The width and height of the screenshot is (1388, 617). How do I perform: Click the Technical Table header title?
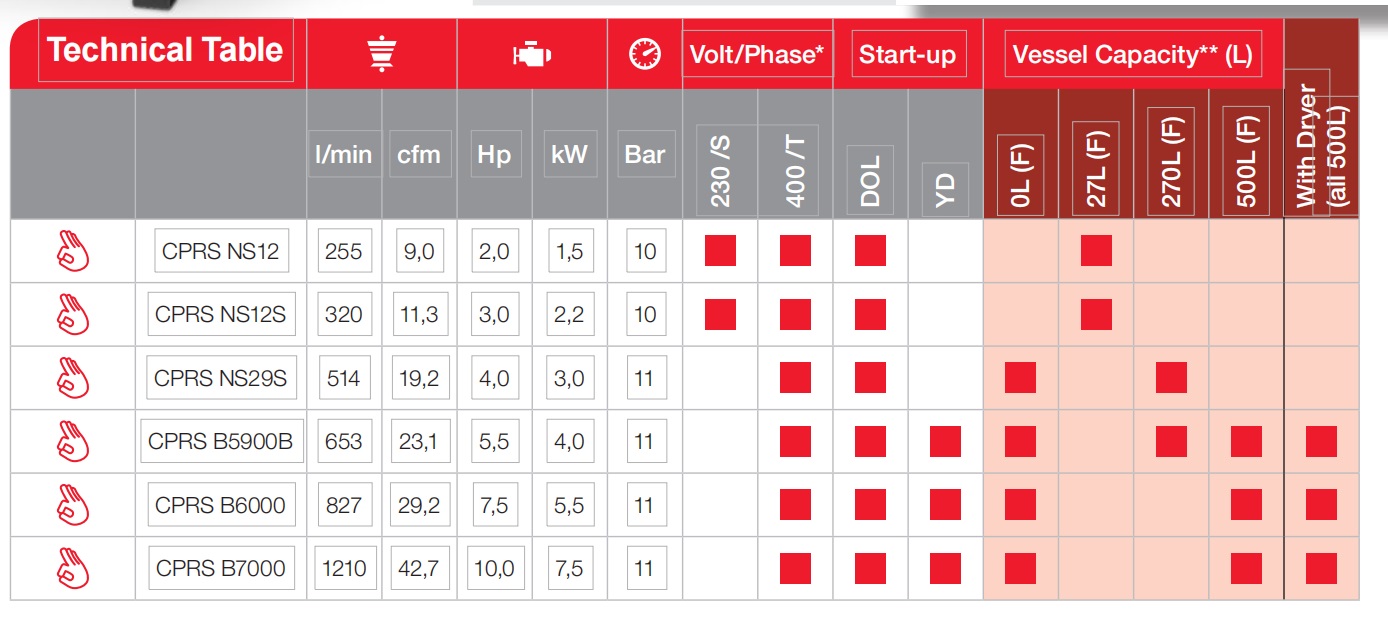(x=165, y=50)
